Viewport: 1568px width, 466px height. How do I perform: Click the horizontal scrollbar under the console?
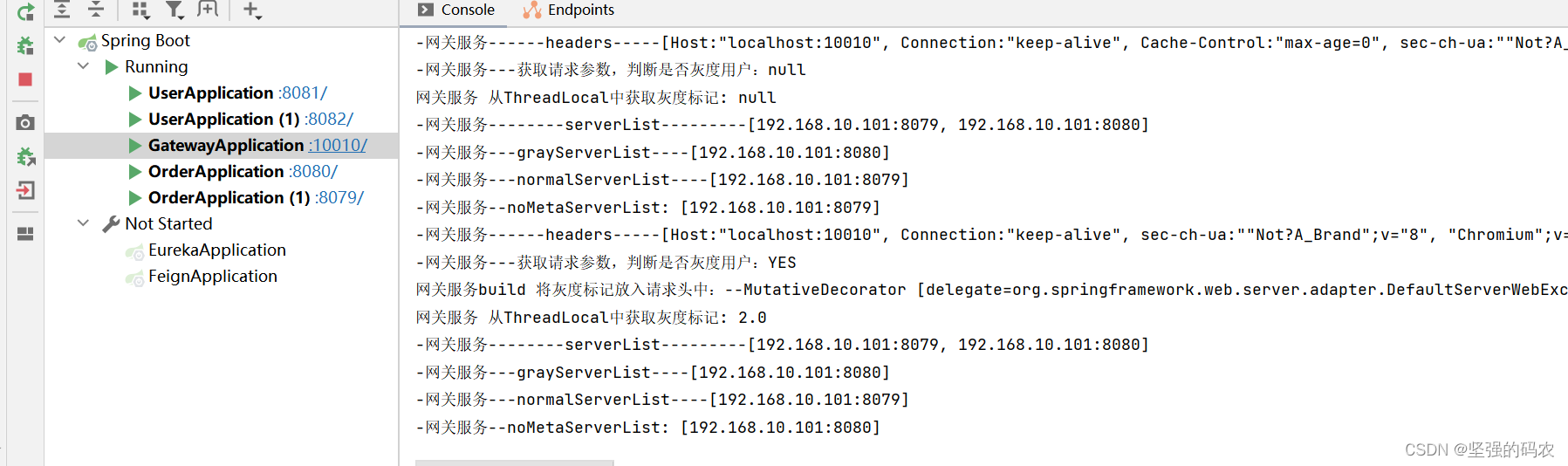click(515, 463)
